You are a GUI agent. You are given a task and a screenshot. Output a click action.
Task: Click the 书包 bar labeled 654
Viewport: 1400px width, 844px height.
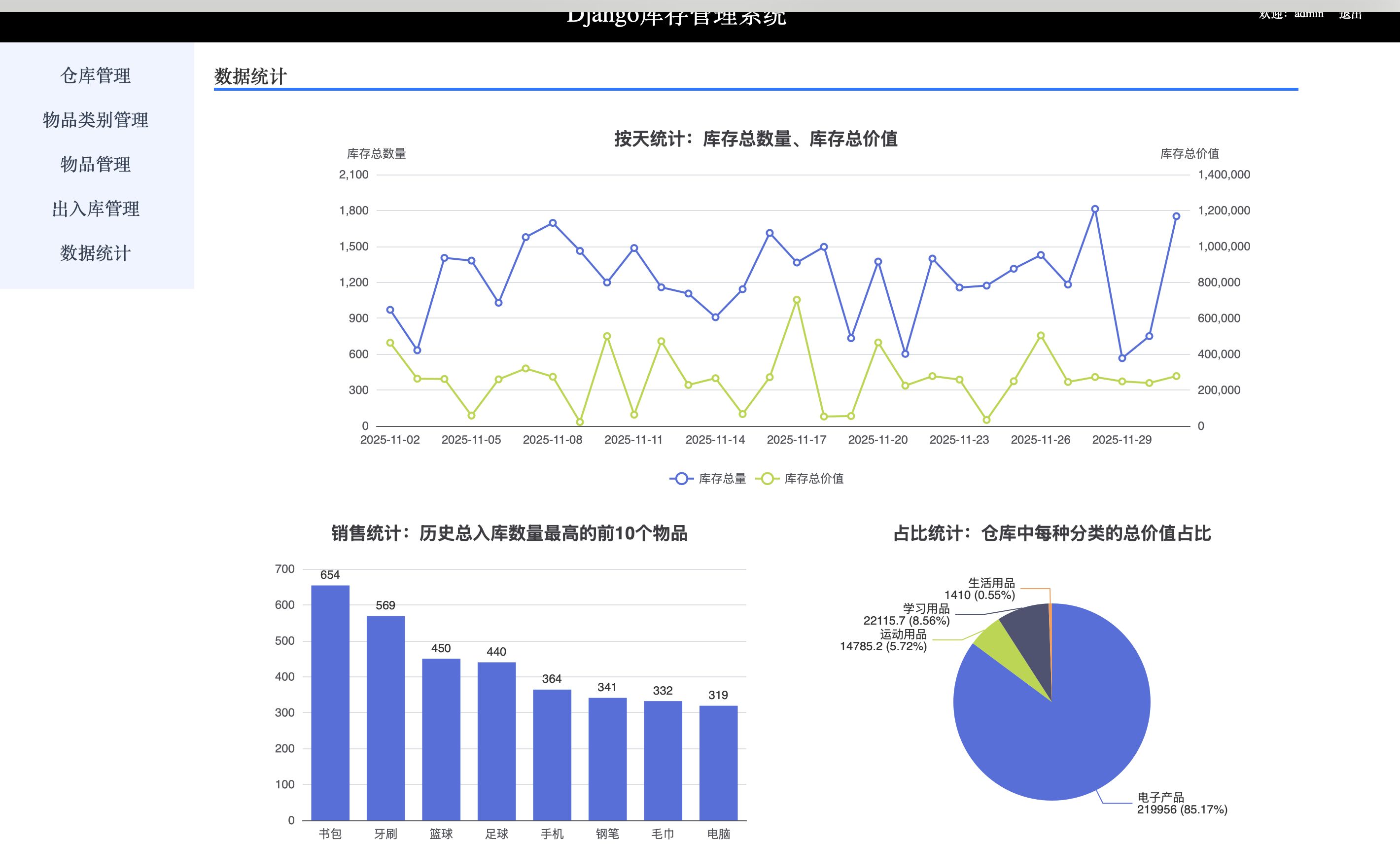coord(330,702)
